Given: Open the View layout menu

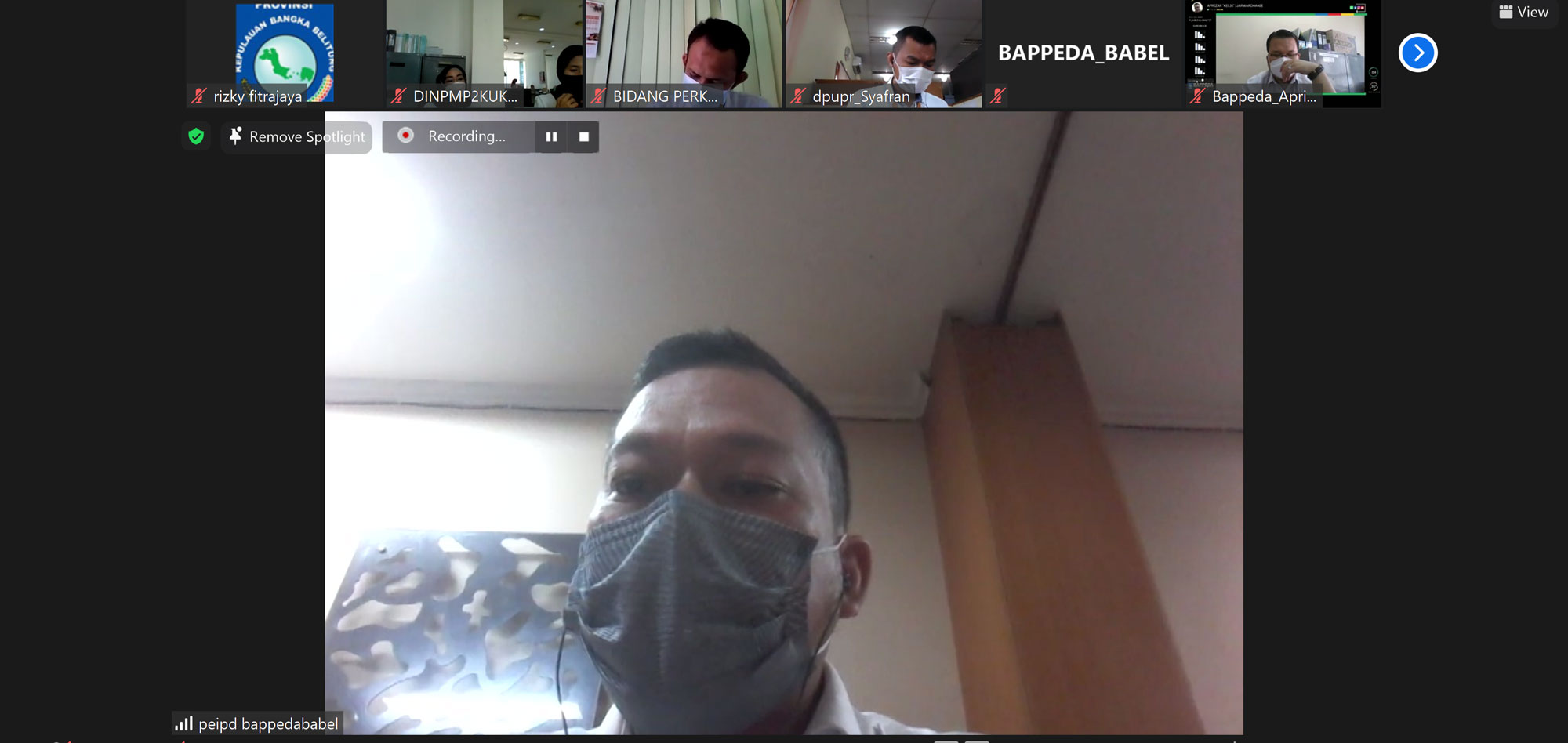Looking at the screenshot, I should click(1523, 13).
